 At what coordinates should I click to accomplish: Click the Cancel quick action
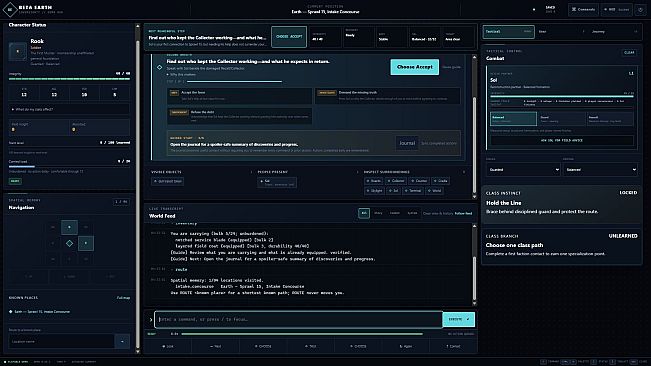[x=453, y=346]
